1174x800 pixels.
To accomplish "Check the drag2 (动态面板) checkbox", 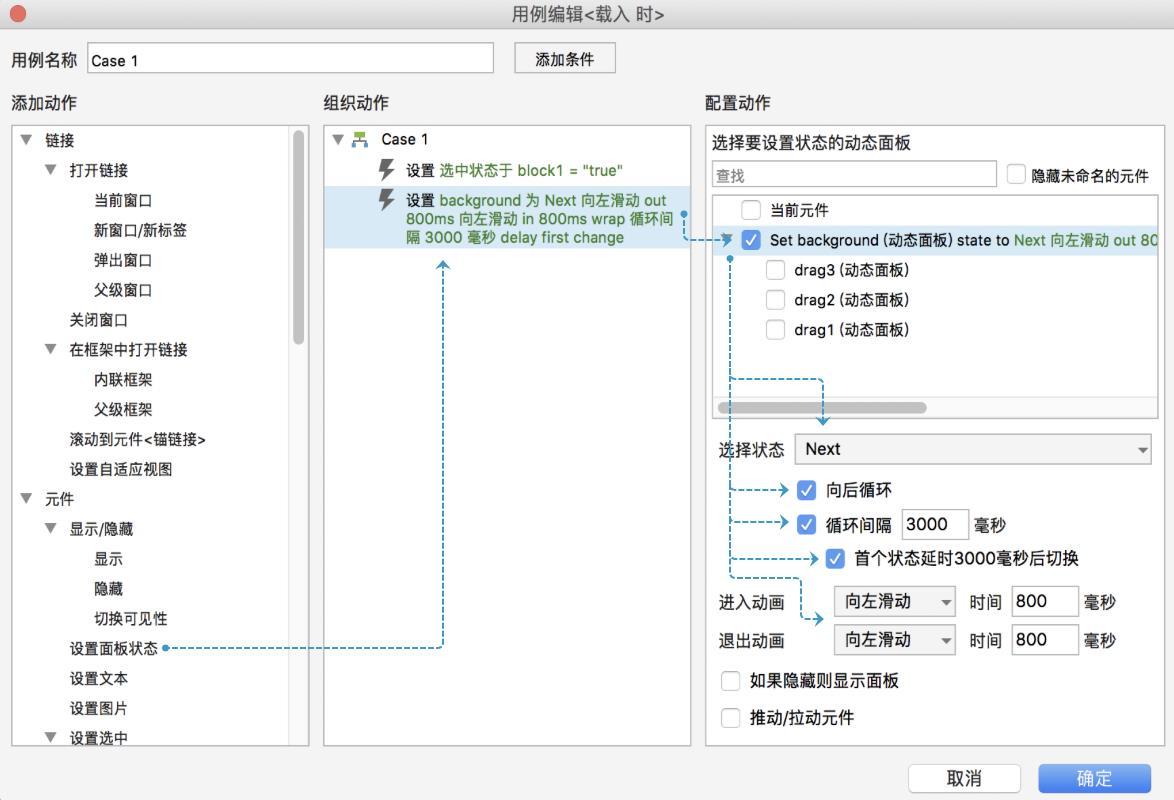I will coord(776,300).
